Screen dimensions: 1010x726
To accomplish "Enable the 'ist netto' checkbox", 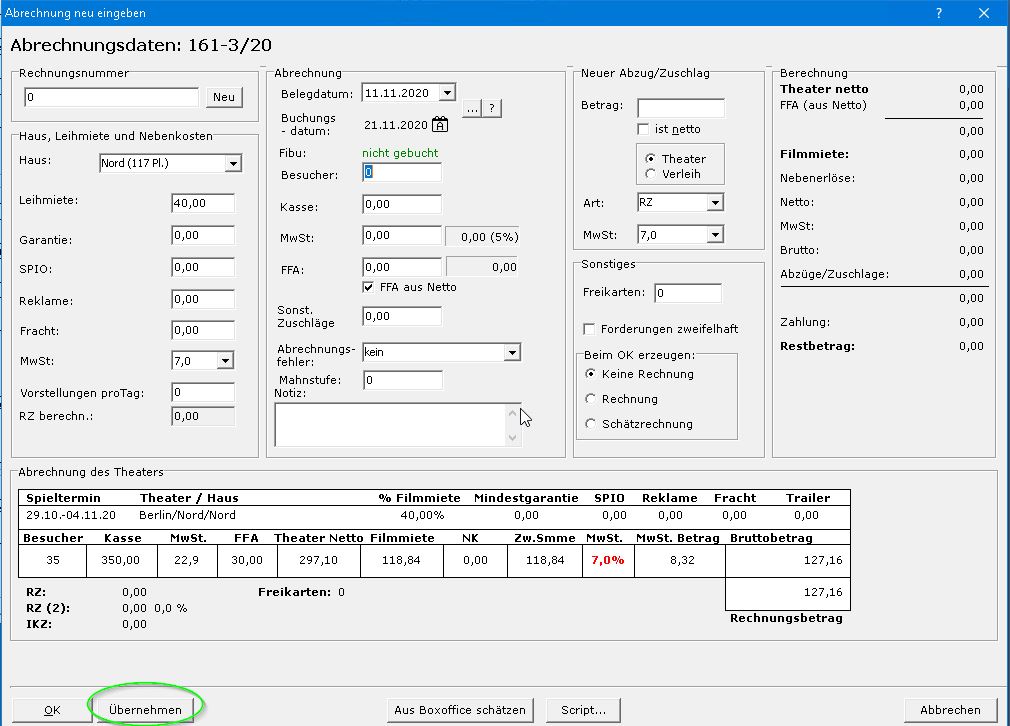I will (x=644, y=129).
